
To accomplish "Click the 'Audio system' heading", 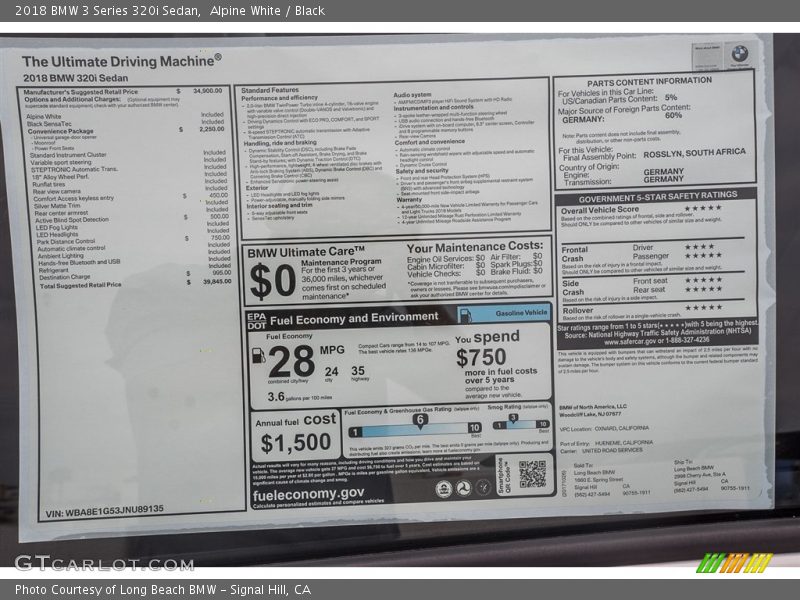I will coord(412,95).
